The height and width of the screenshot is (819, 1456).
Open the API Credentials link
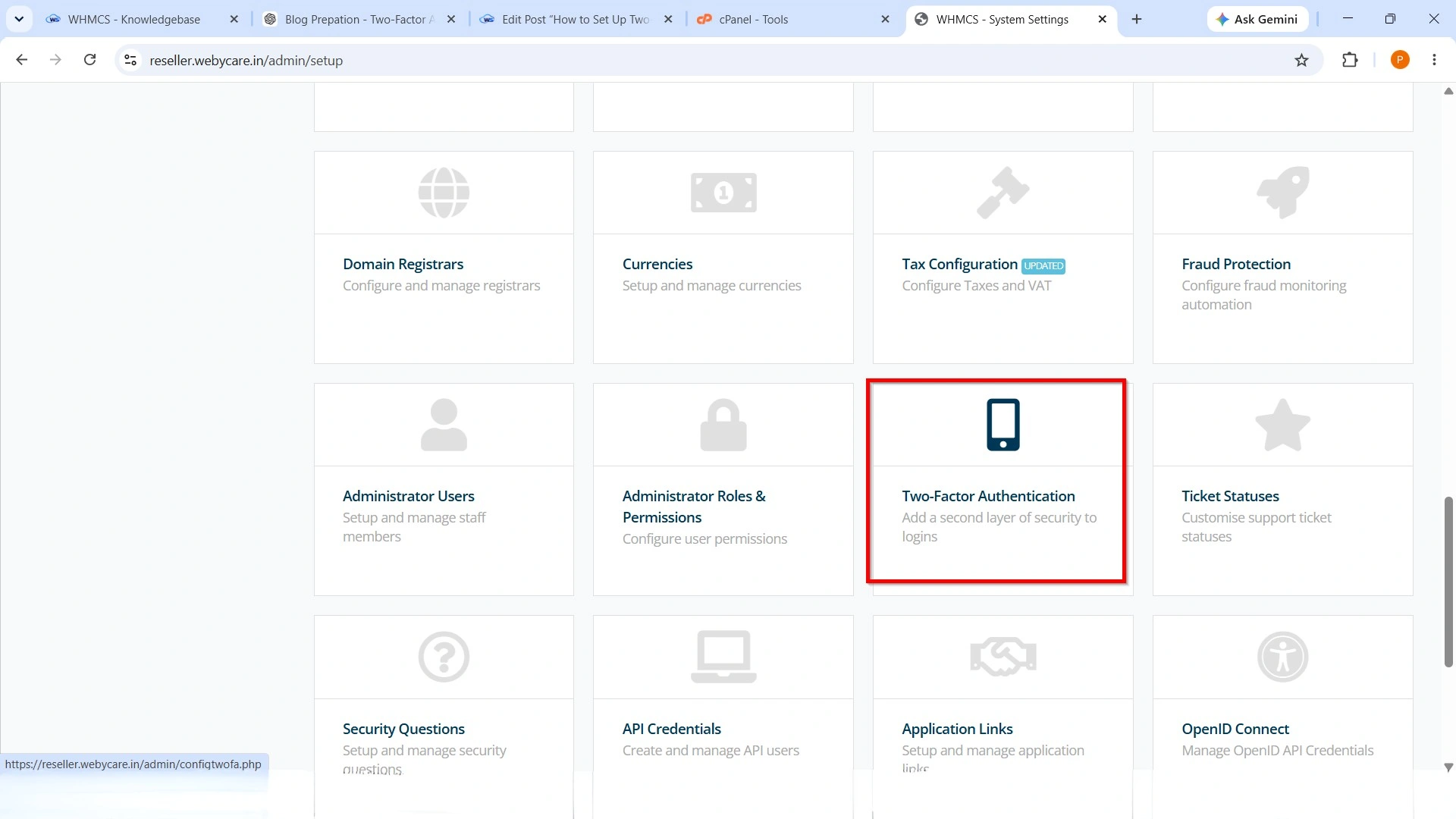click(x=671, y=729)
